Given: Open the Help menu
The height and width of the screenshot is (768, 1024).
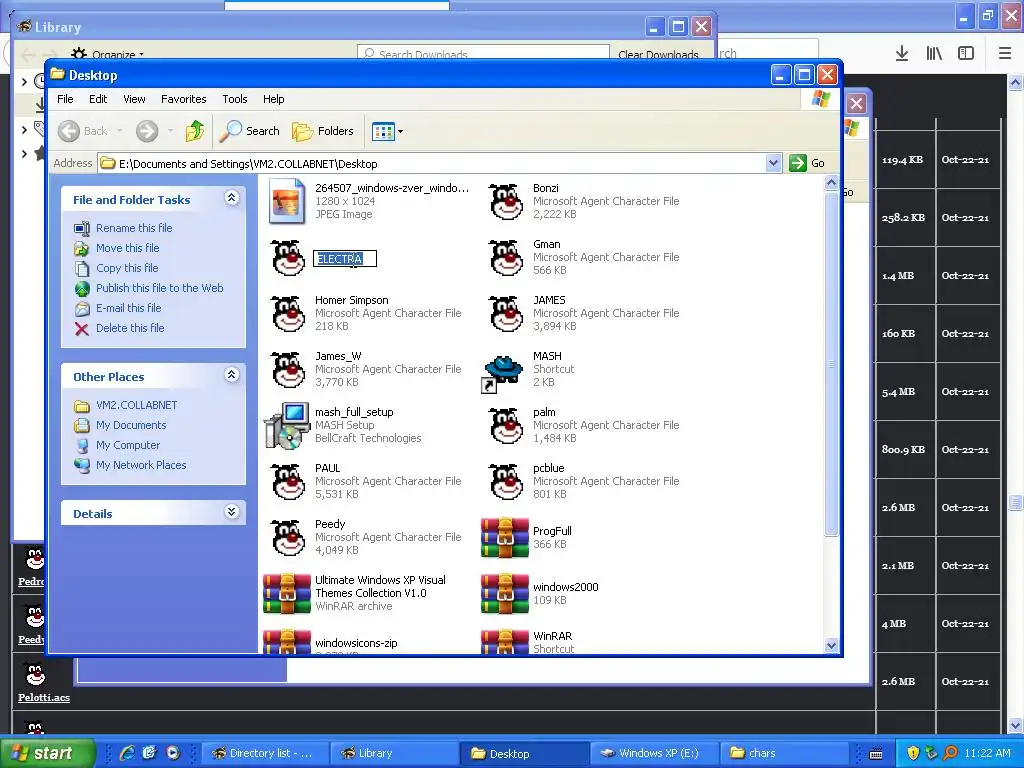Looking at the screenshot, I should [274, 99].
